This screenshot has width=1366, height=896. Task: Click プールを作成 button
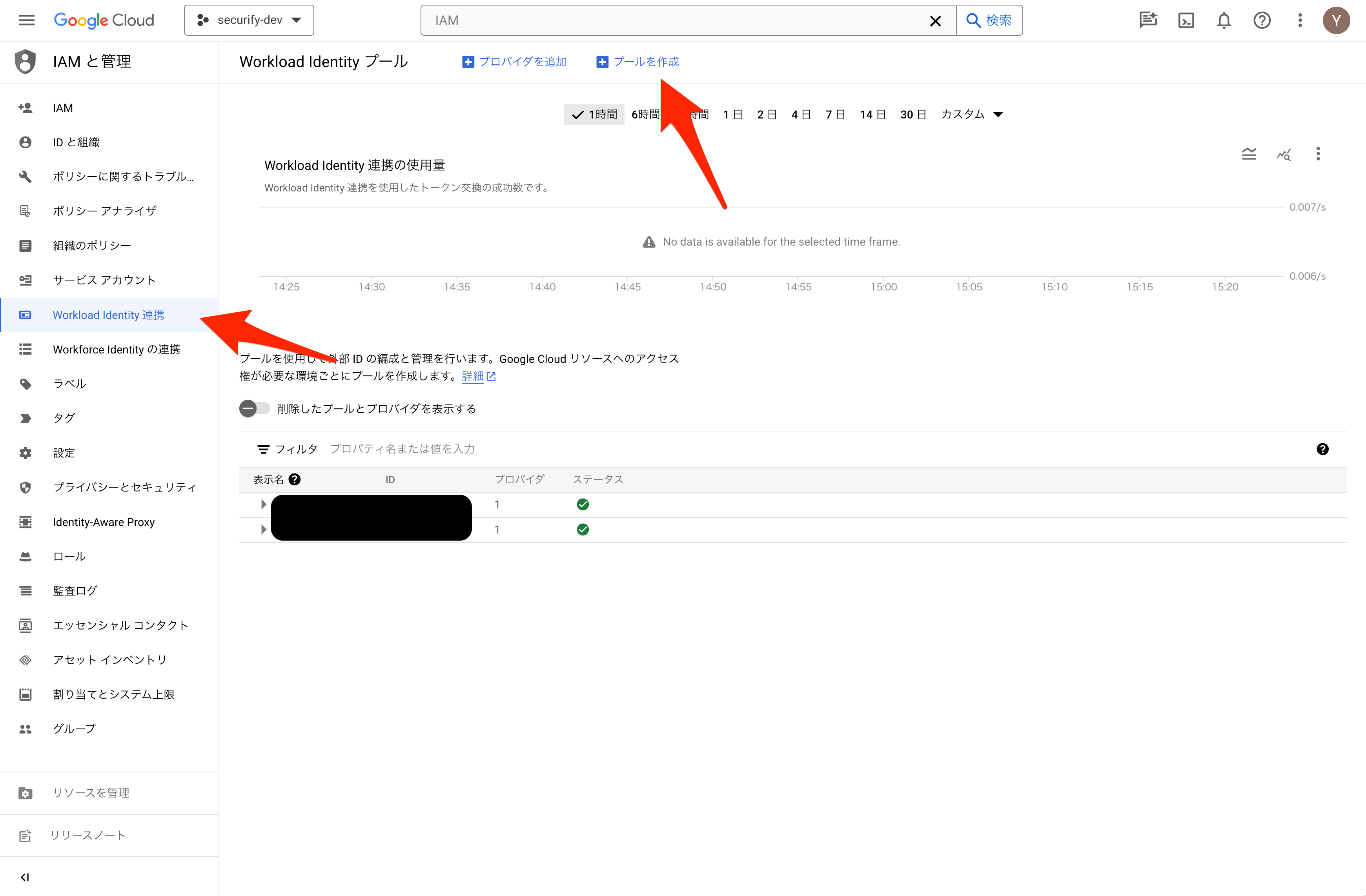(x=637, y=62)
